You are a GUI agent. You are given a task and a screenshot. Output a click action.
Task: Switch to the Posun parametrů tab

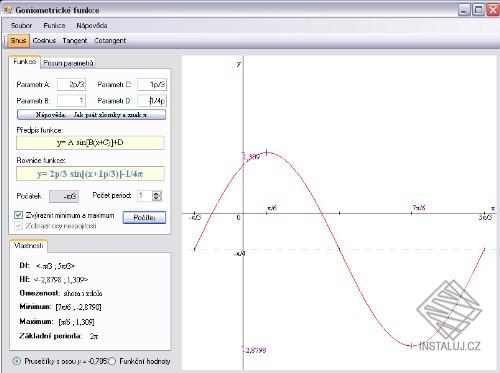[x=68, y=63]
